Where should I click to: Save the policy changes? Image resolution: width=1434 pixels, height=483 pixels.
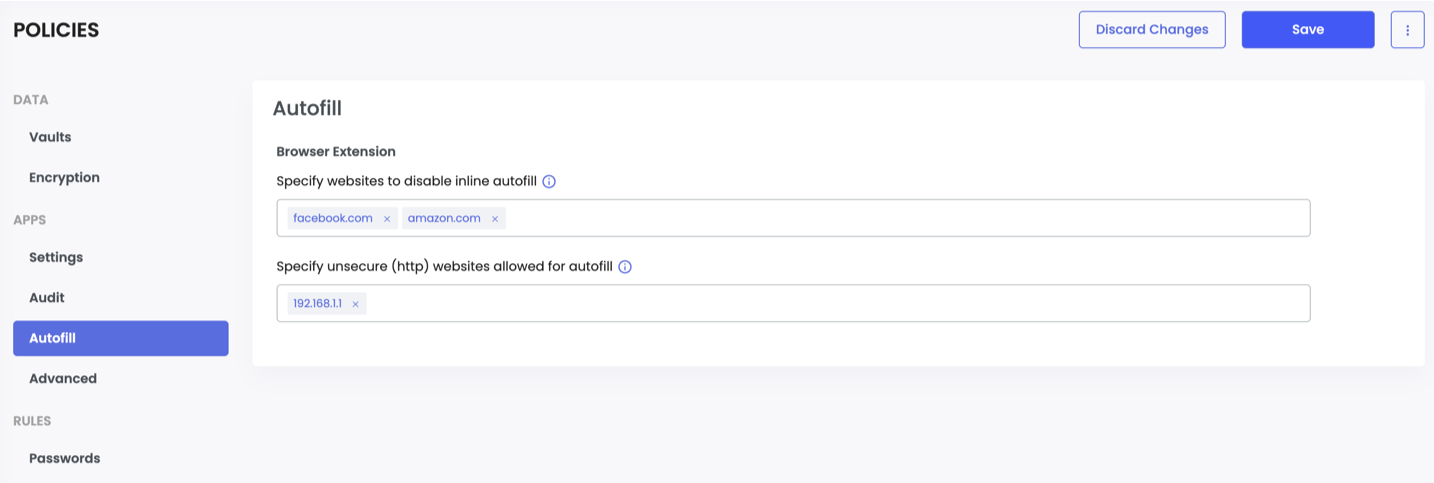pyautogui.click(x=1308, y=30)
